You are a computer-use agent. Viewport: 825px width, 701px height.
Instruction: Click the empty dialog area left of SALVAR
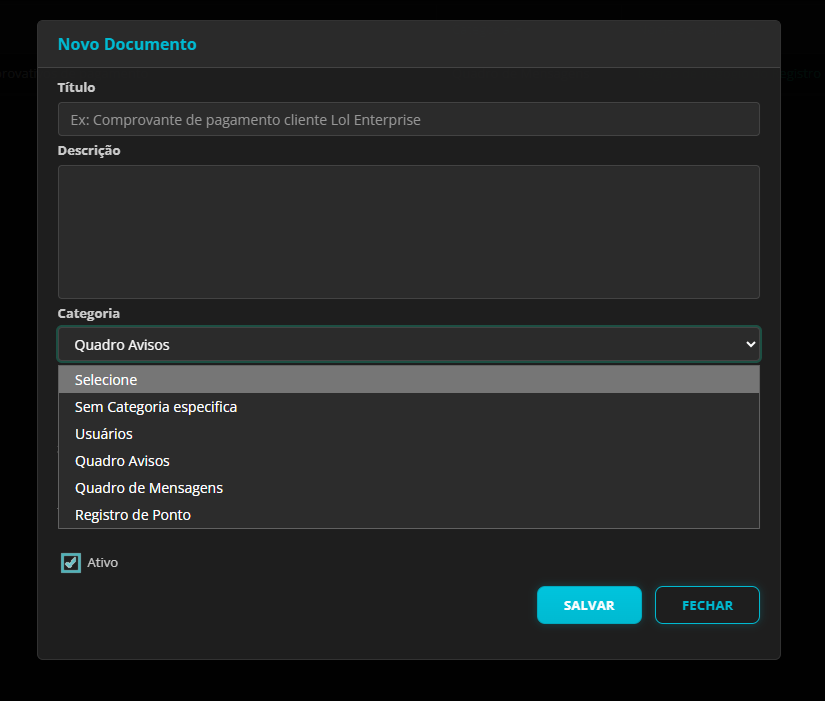click(x=300, y=605)
